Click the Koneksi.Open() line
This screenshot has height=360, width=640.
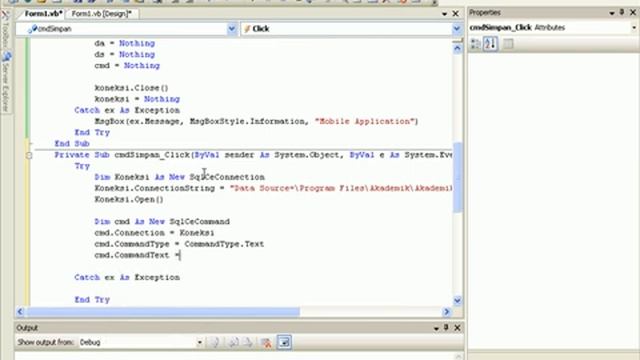129,200
